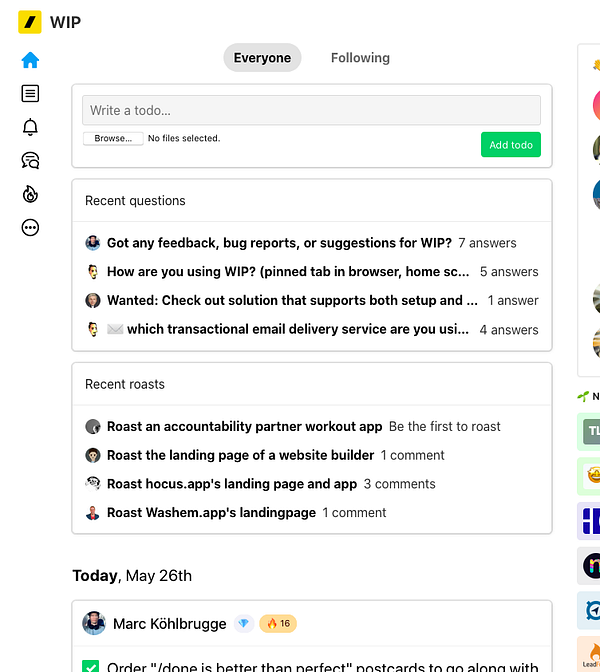Image resolution: width=600 pixels, height=672 pixels.
Task: Open 'Roast Washem.app's landingpage'
Action: click(211, 513)
